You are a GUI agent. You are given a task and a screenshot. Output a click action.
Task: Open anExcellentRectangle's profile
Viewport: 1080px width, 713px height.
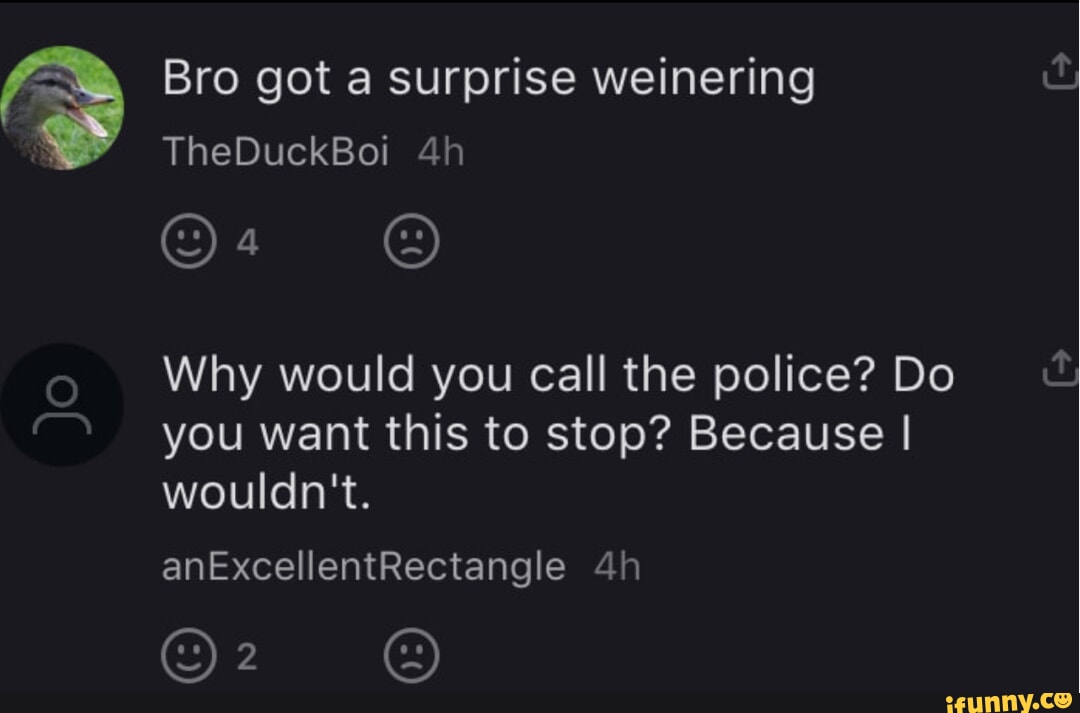point(361,565)
